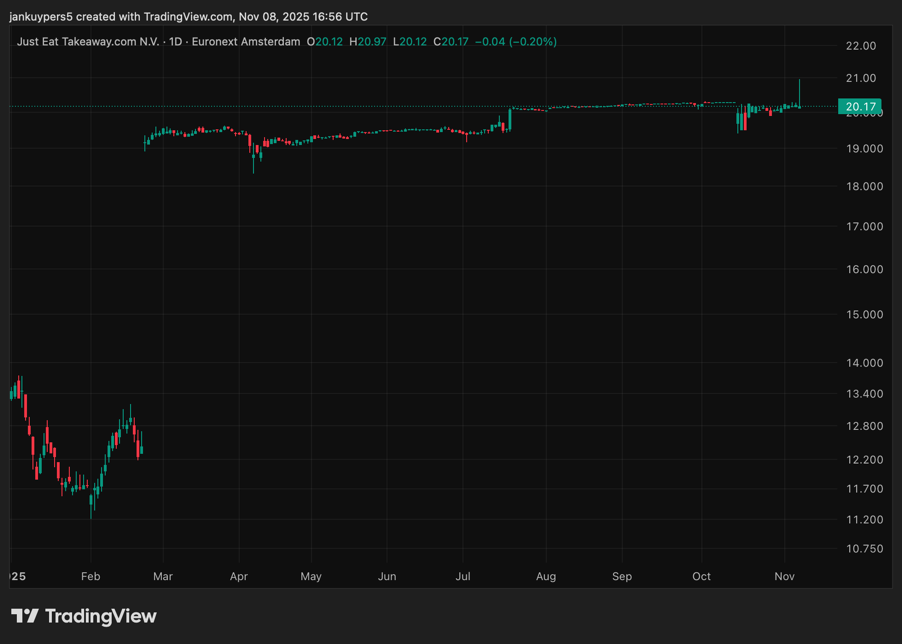The width and height of the screenshot is (902, 644).
Task: Click the 13.400 price axis label
Action: tap(864, 394)
